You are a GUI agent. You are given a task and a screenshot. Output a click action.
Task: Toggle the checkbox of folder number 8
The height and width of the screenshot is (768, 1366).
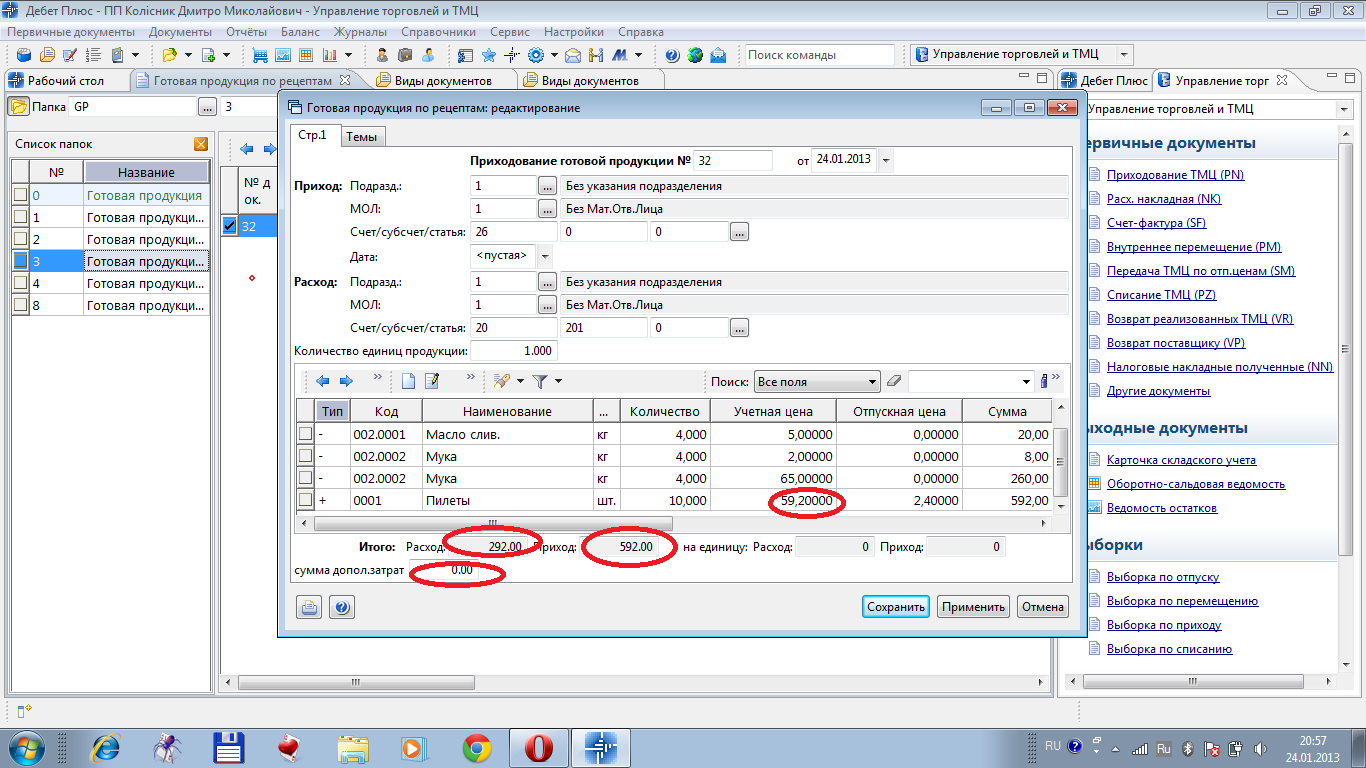pos(20,306)
